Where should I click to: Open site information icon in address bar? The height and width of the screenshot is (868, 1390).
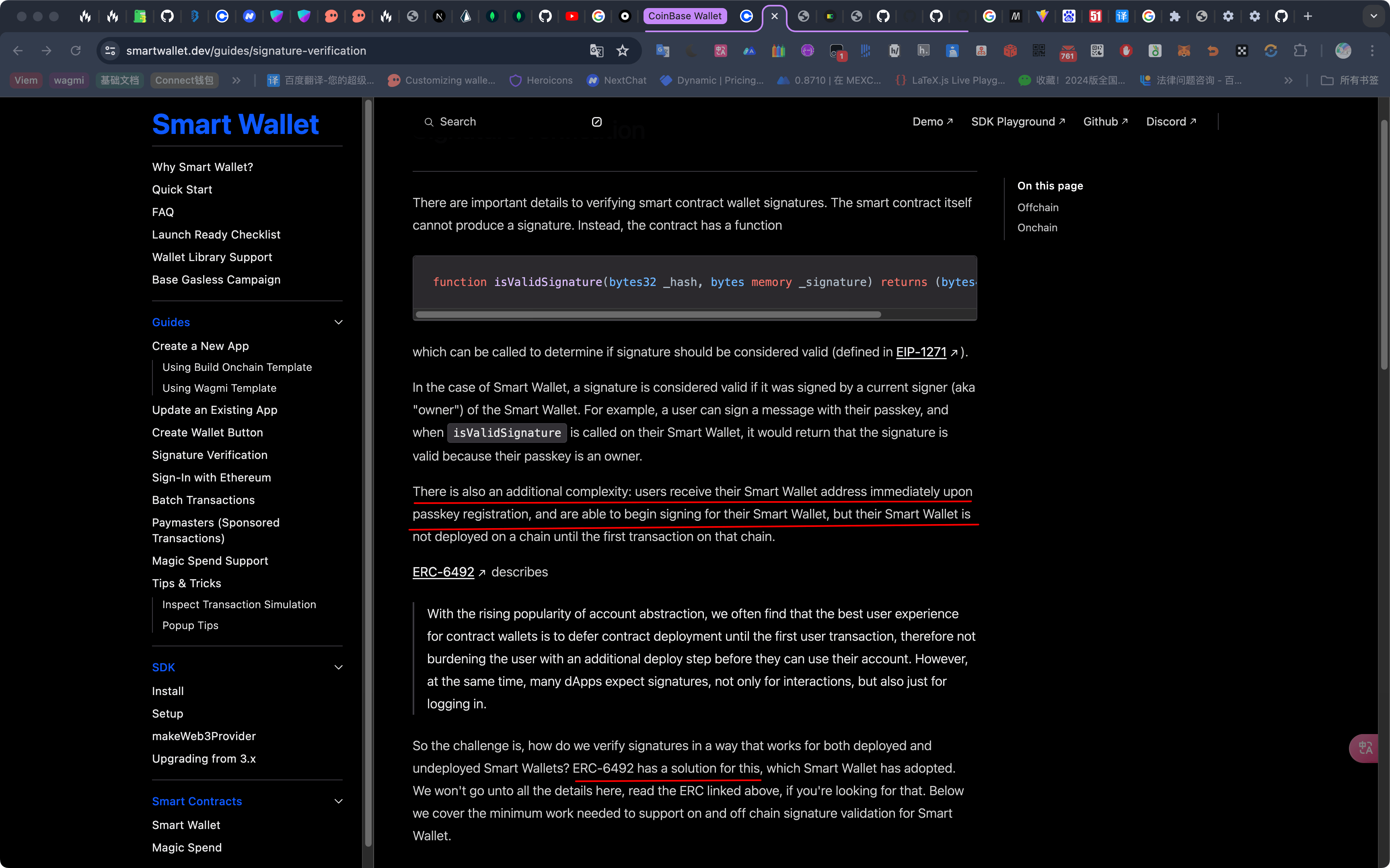[x=110, y=51]
